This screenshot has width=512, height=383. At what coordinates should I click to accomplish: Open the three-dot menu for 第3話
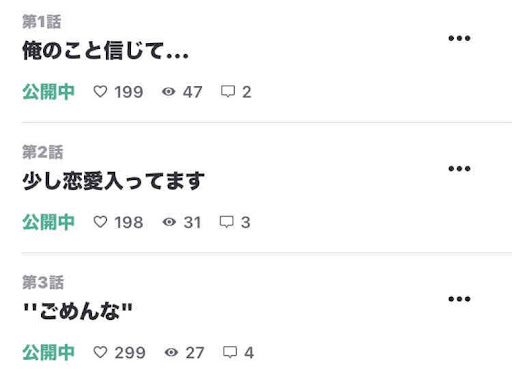point(459,299)
